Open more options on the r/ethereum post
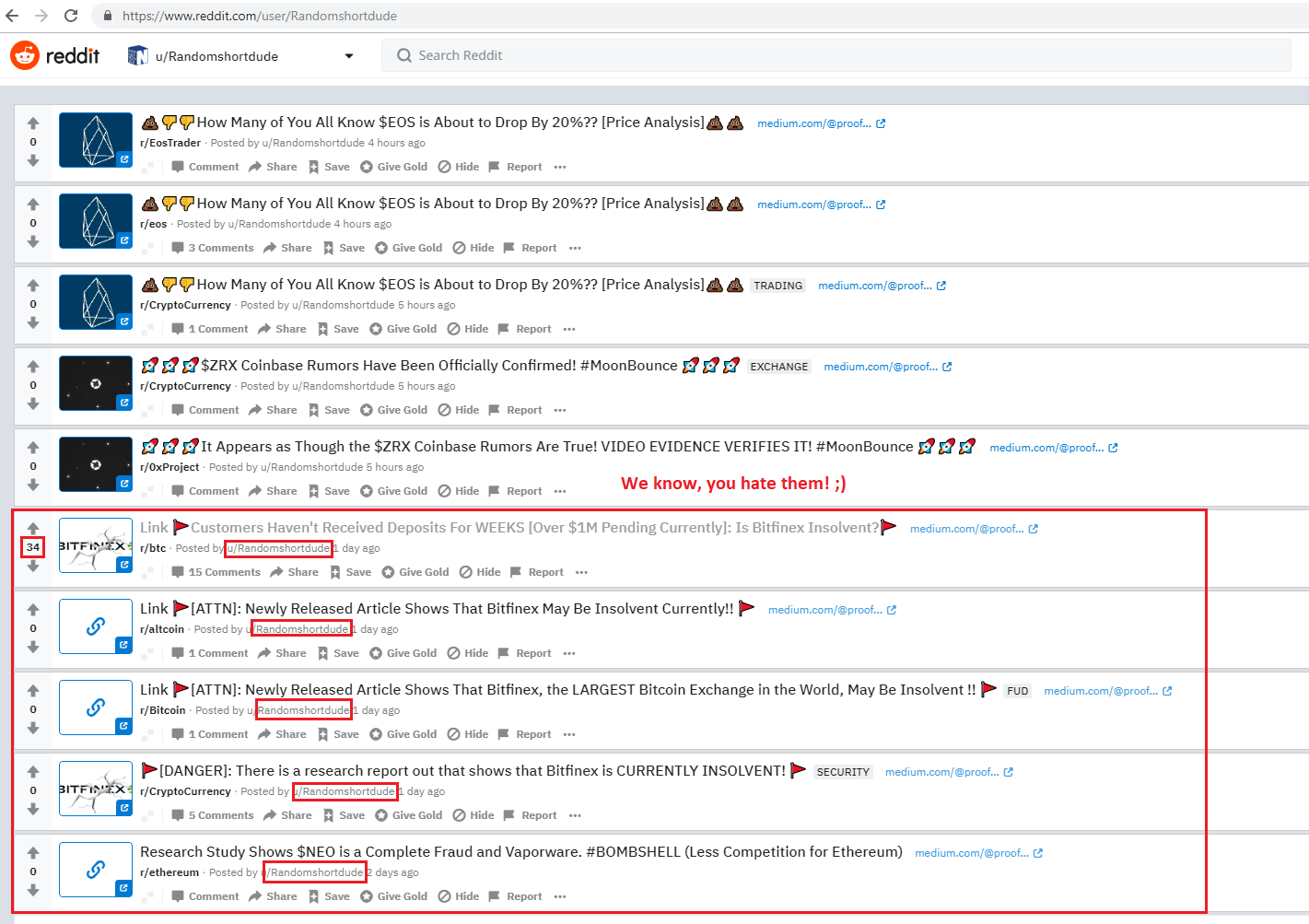 pyautogui.click(x=560, y=896)
